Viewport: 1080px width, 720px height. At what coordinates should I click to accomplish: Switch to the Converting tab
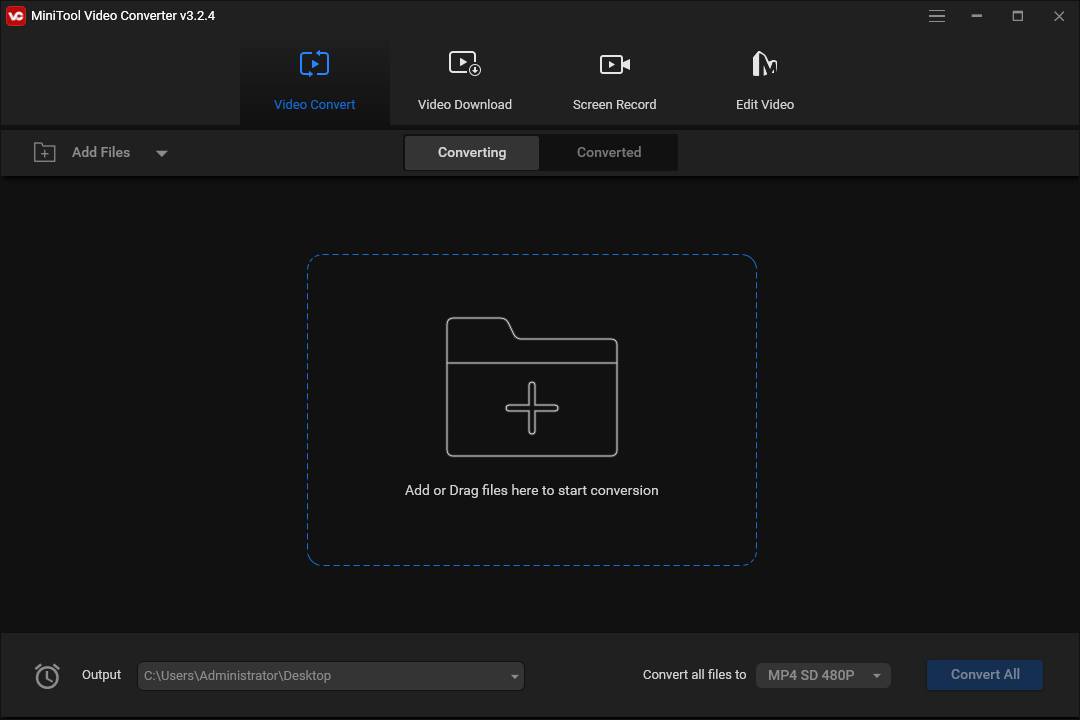click(x=471, y=152)
